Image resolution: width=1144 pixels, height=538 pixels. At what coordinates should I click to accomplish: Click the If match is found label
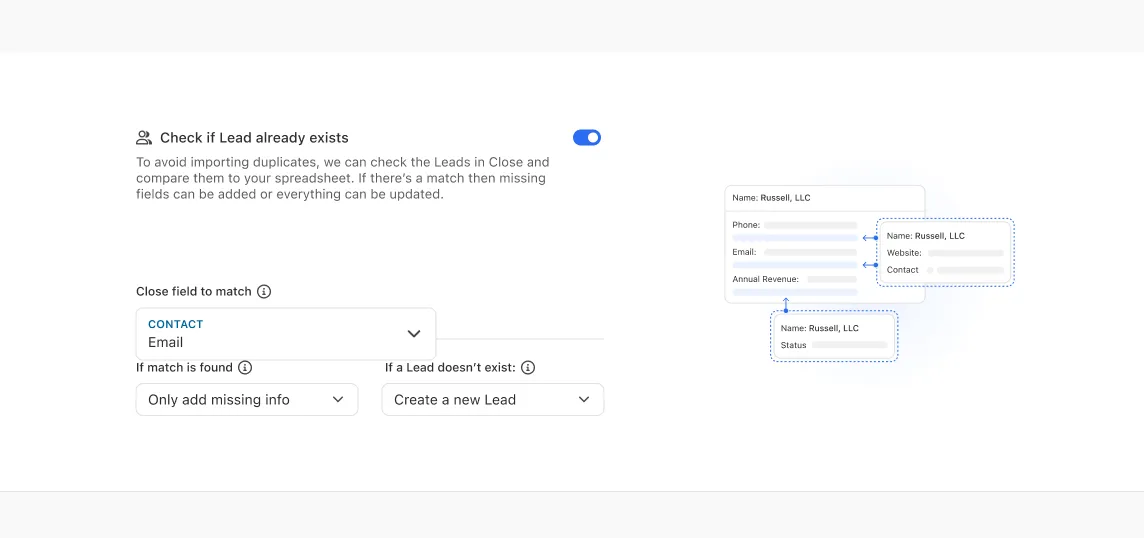coord(184,368)
